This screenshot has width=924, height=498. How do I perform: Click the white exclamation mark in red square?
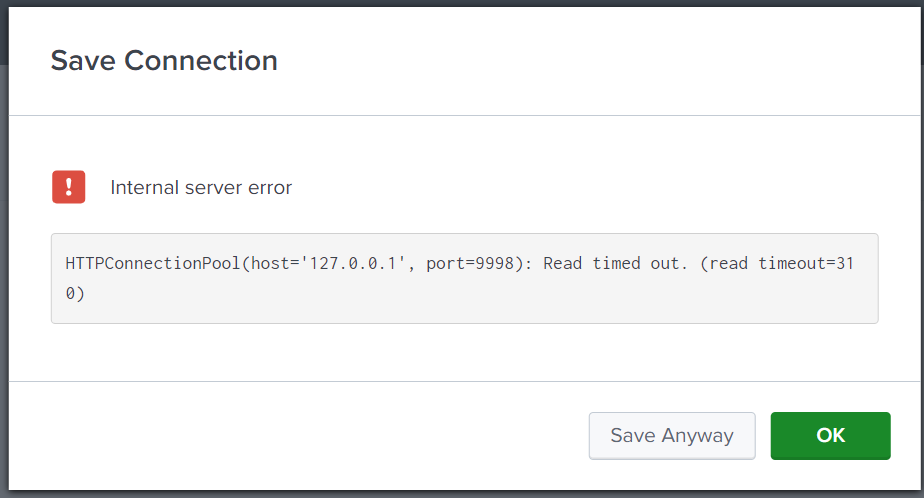(68, 187)
